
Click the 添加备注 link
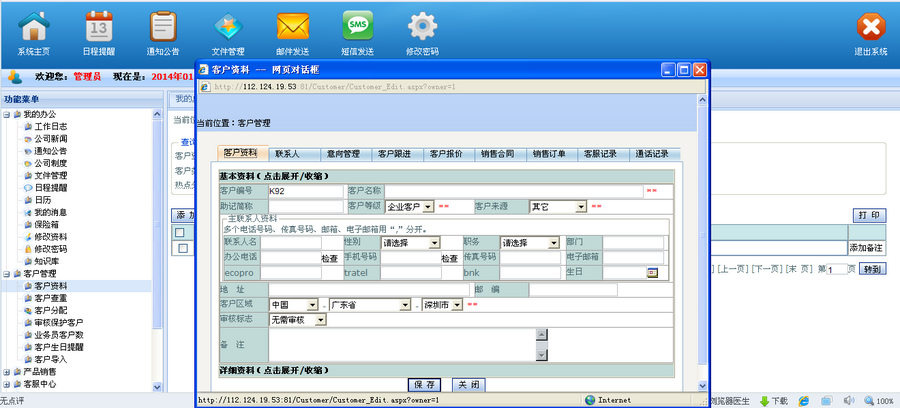(866, 248)
